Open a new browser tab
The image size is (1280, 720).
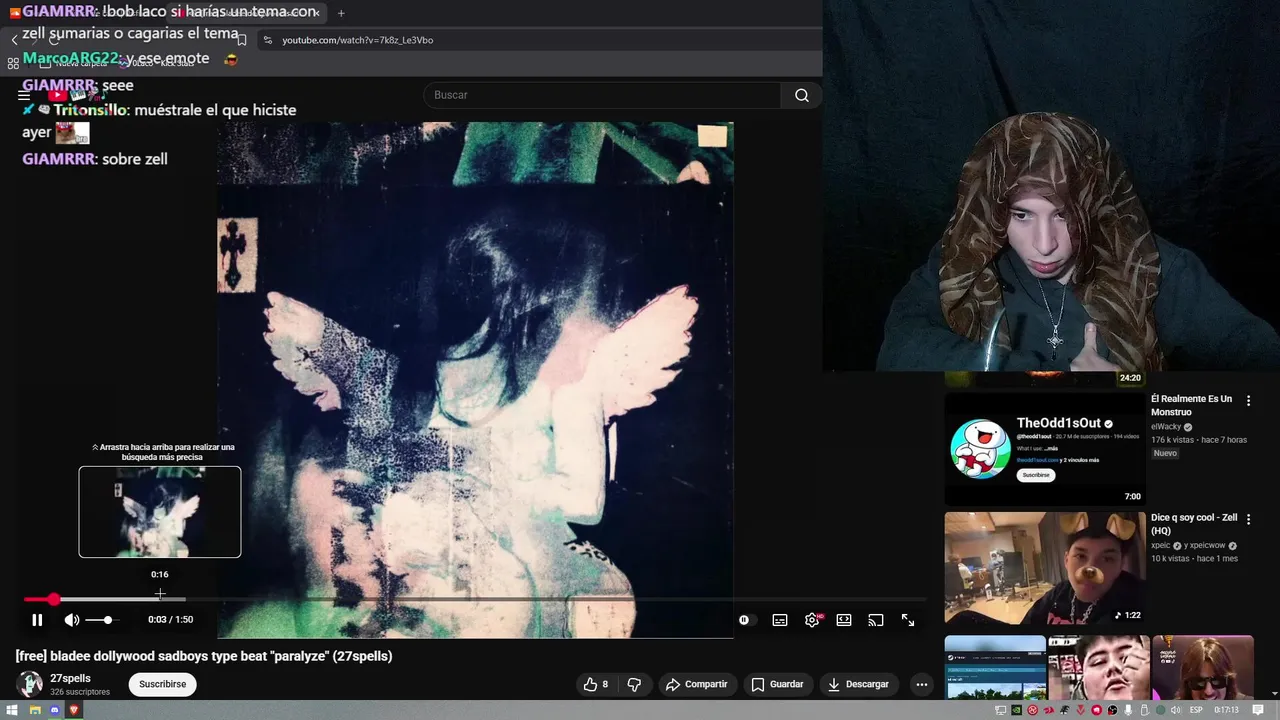coord(341,13)
